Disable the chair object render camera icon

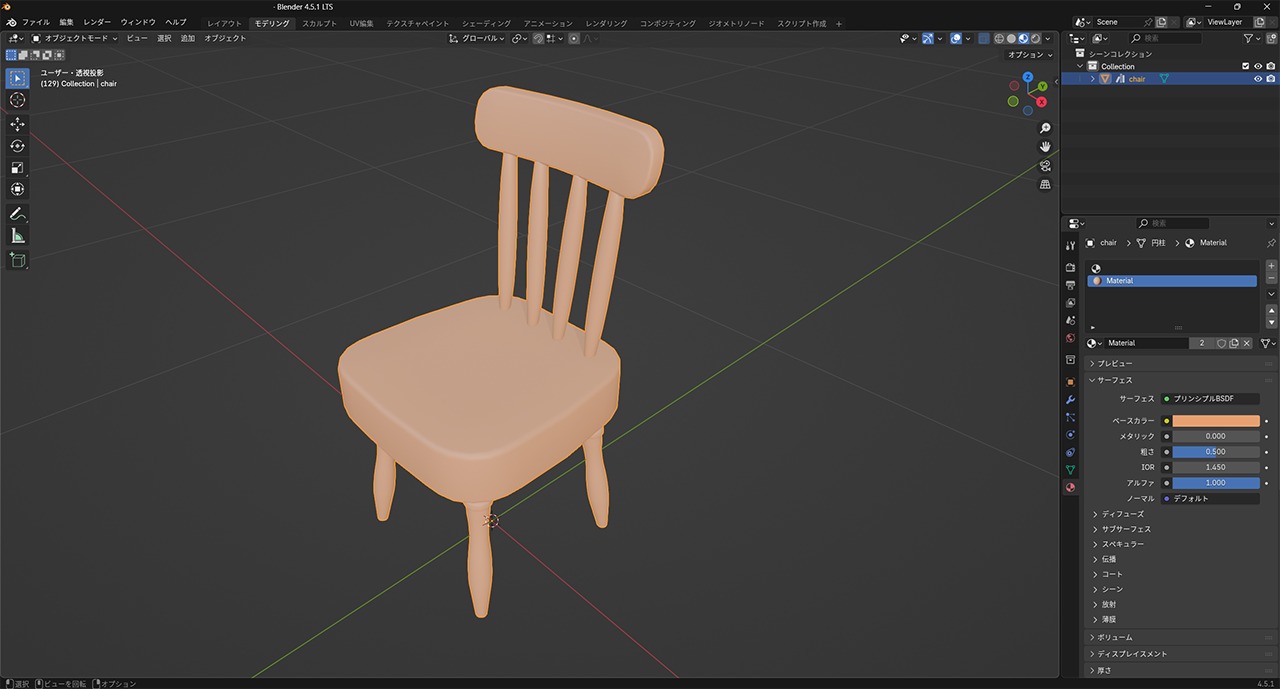tap(1271, 79)
